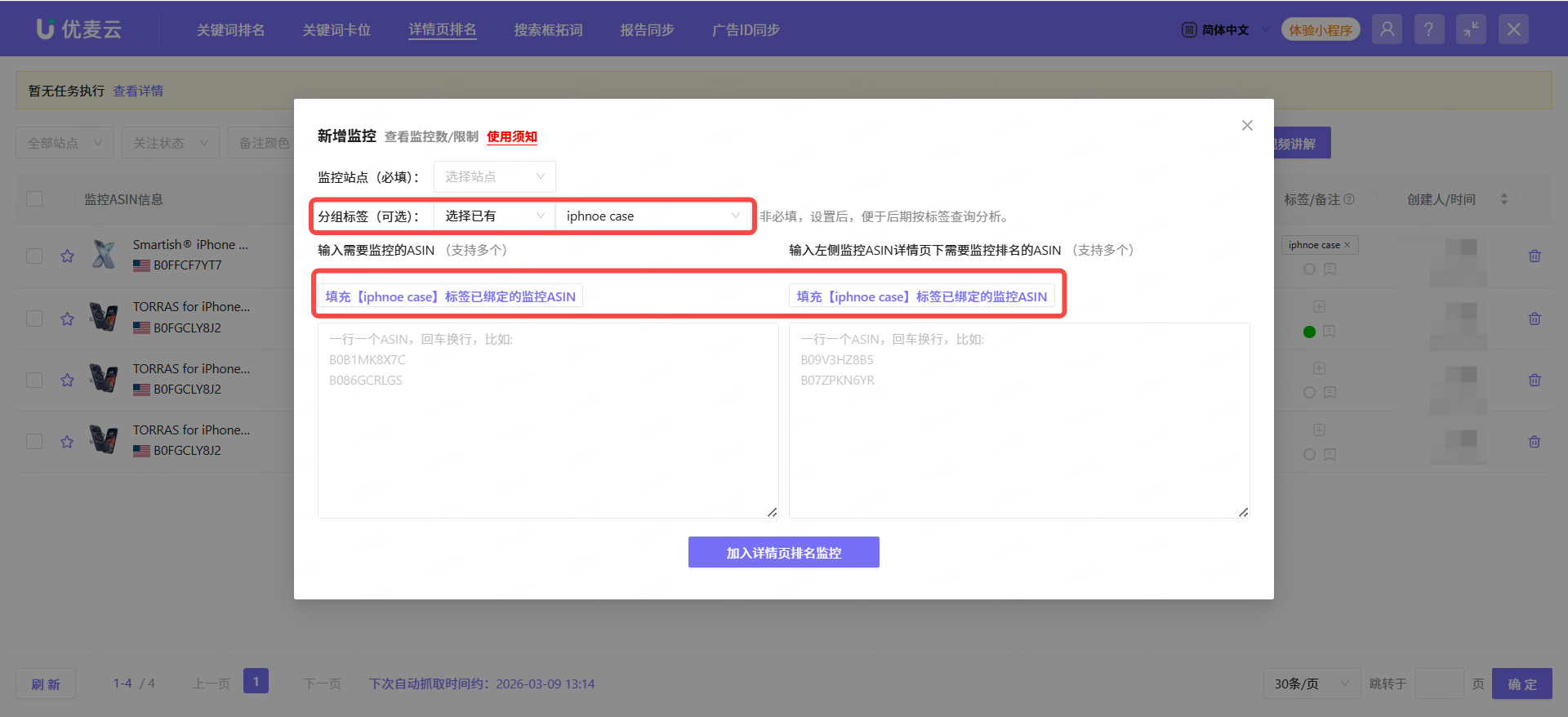Click the right 填充【iphnoe case】标签已绑定的监控ASIN button

922,296
